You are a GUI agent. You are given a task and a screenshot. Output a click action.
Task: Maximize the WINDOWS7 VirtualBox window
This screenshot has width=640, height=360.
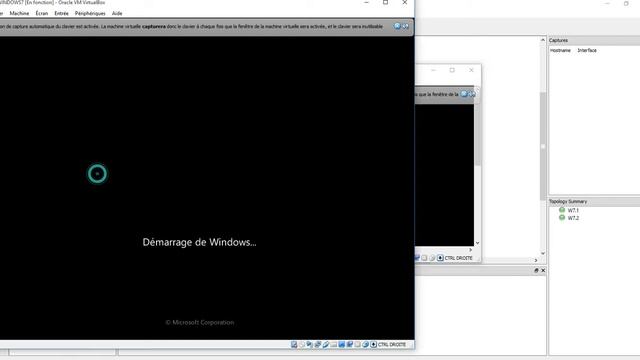[x=385, y=2]
